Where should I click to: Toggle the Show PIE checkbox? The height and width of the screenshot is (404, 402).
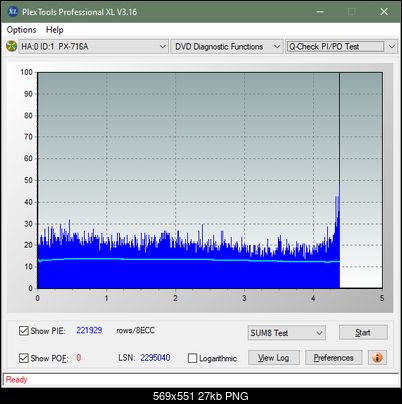[x=24, y=331]
